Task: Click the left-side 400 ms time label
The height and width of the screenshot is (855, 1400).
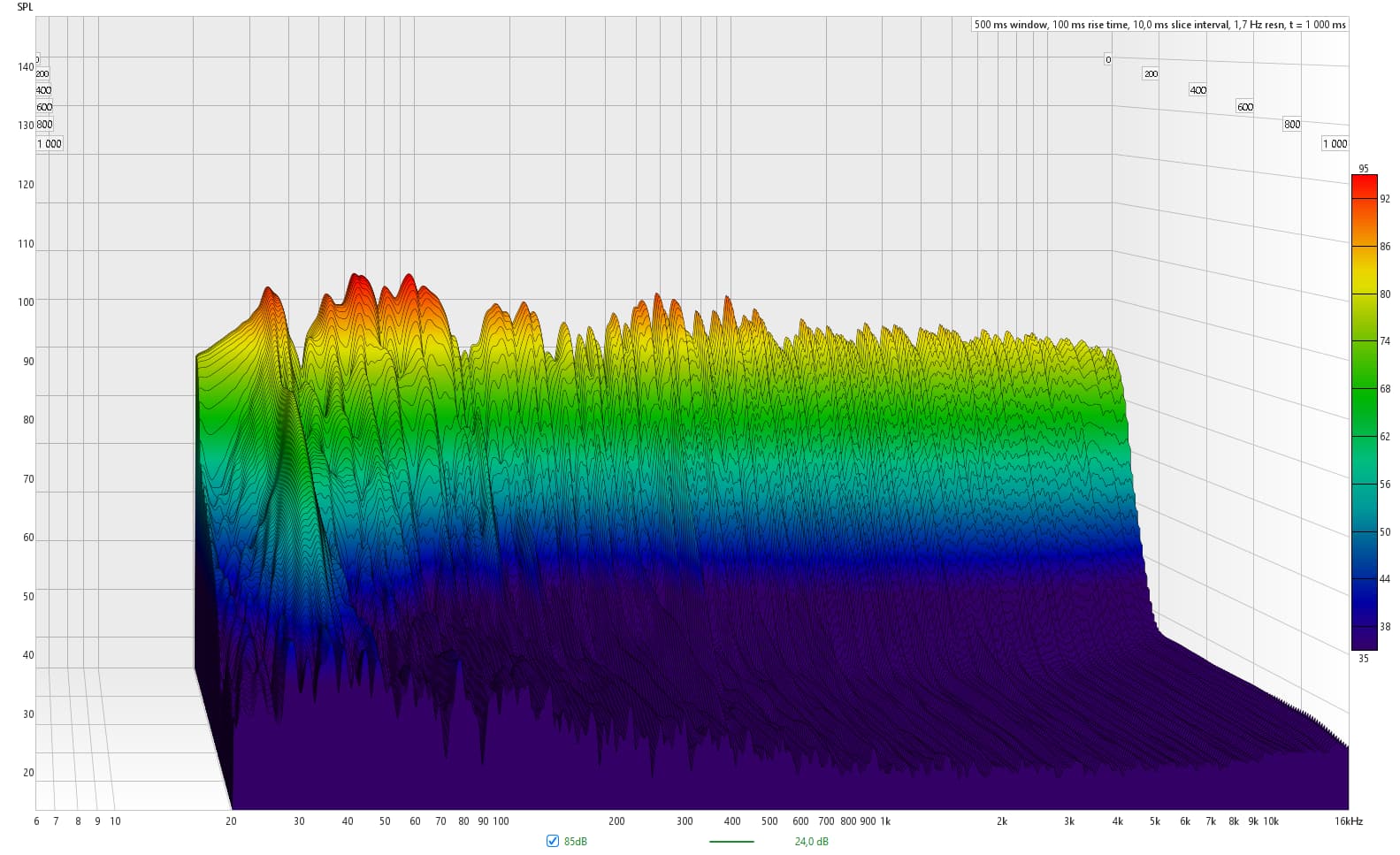Action: click(43, 90)
